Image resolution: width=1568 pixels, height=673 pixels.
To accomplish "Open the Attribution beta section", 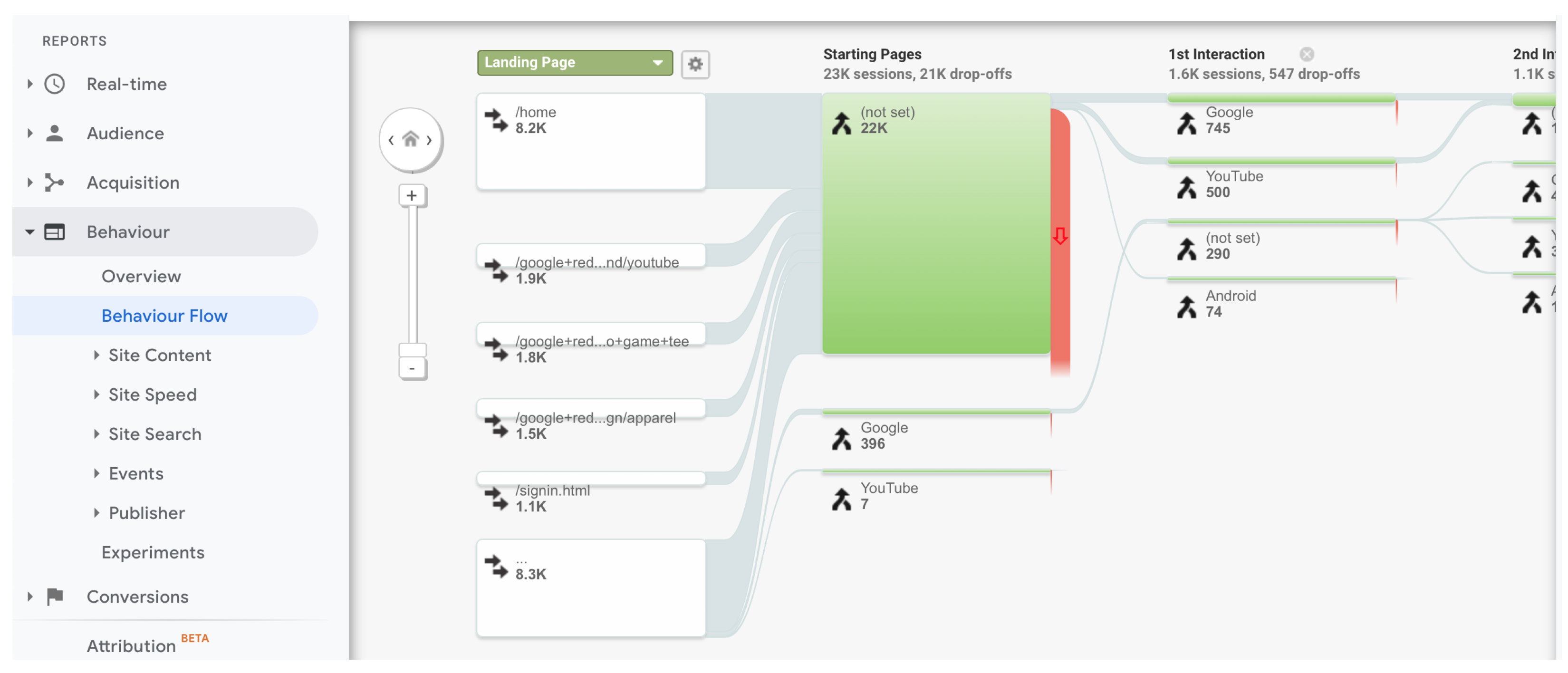I will click(x=132, y=645).
